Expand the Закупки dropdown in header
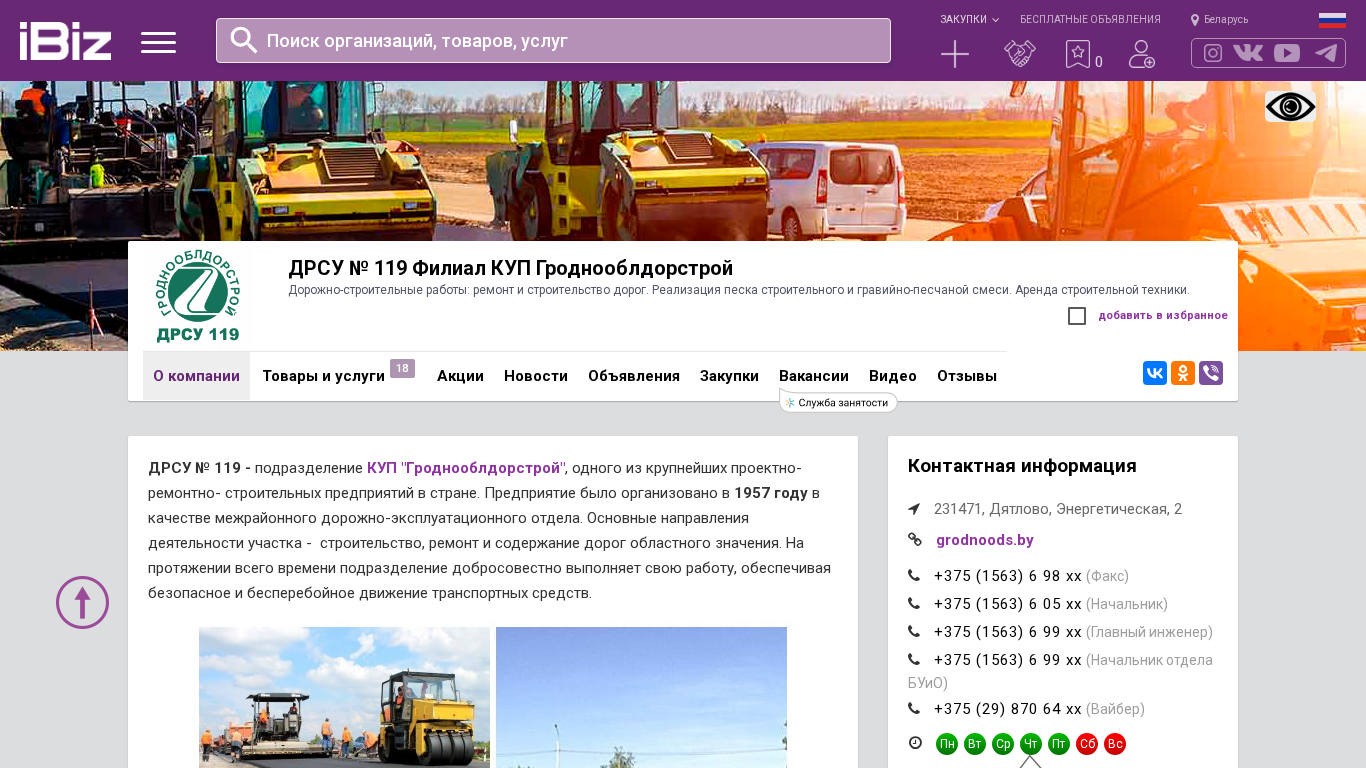 click(969, 20)
